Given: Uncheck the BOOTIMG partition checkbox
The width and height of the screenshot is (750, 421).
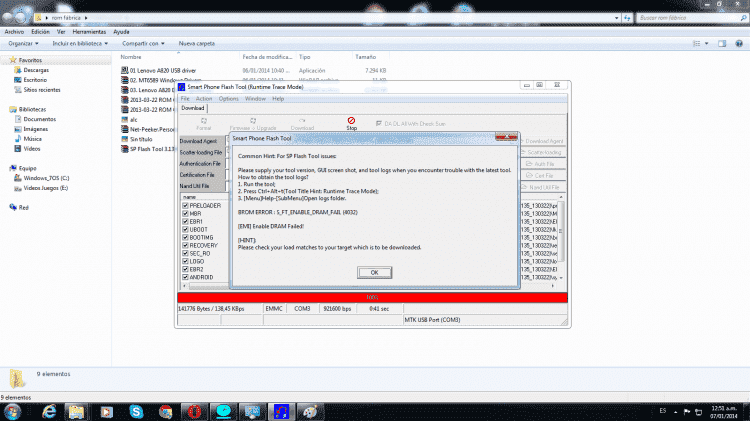Looking at the screenshot, I should 185,237.
